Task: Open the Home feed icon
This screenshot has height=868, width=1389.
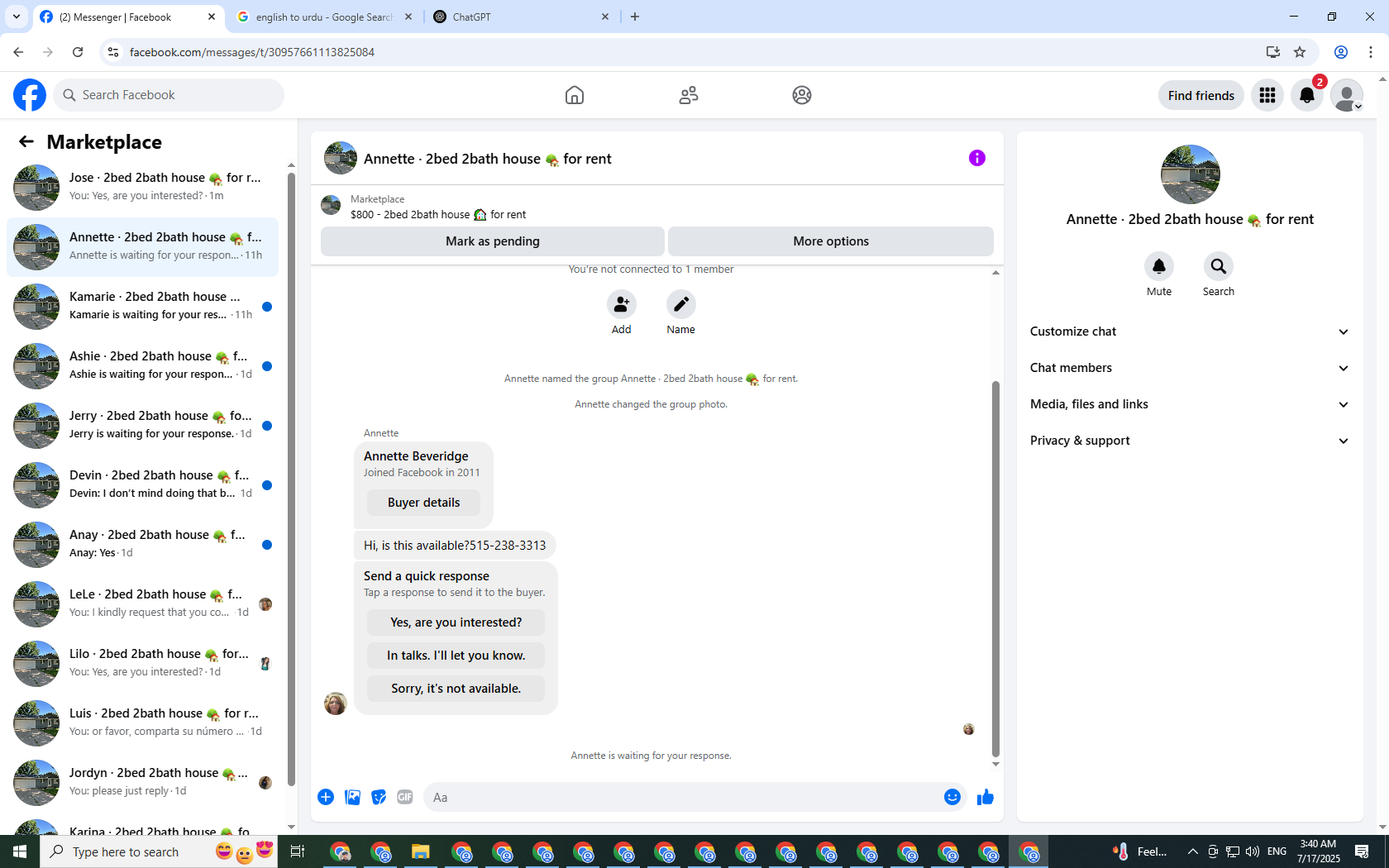Action: (x=575, y=95)
